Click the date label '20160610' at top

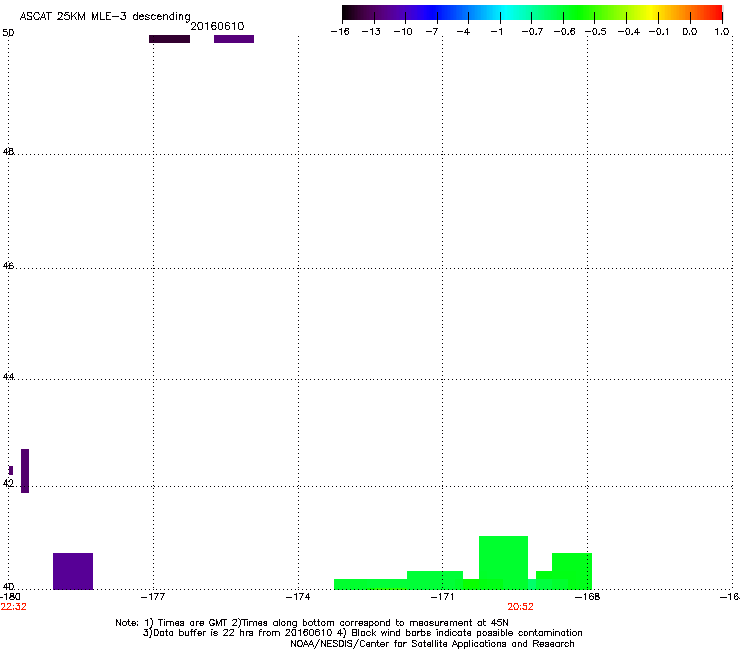coord(217,26)
